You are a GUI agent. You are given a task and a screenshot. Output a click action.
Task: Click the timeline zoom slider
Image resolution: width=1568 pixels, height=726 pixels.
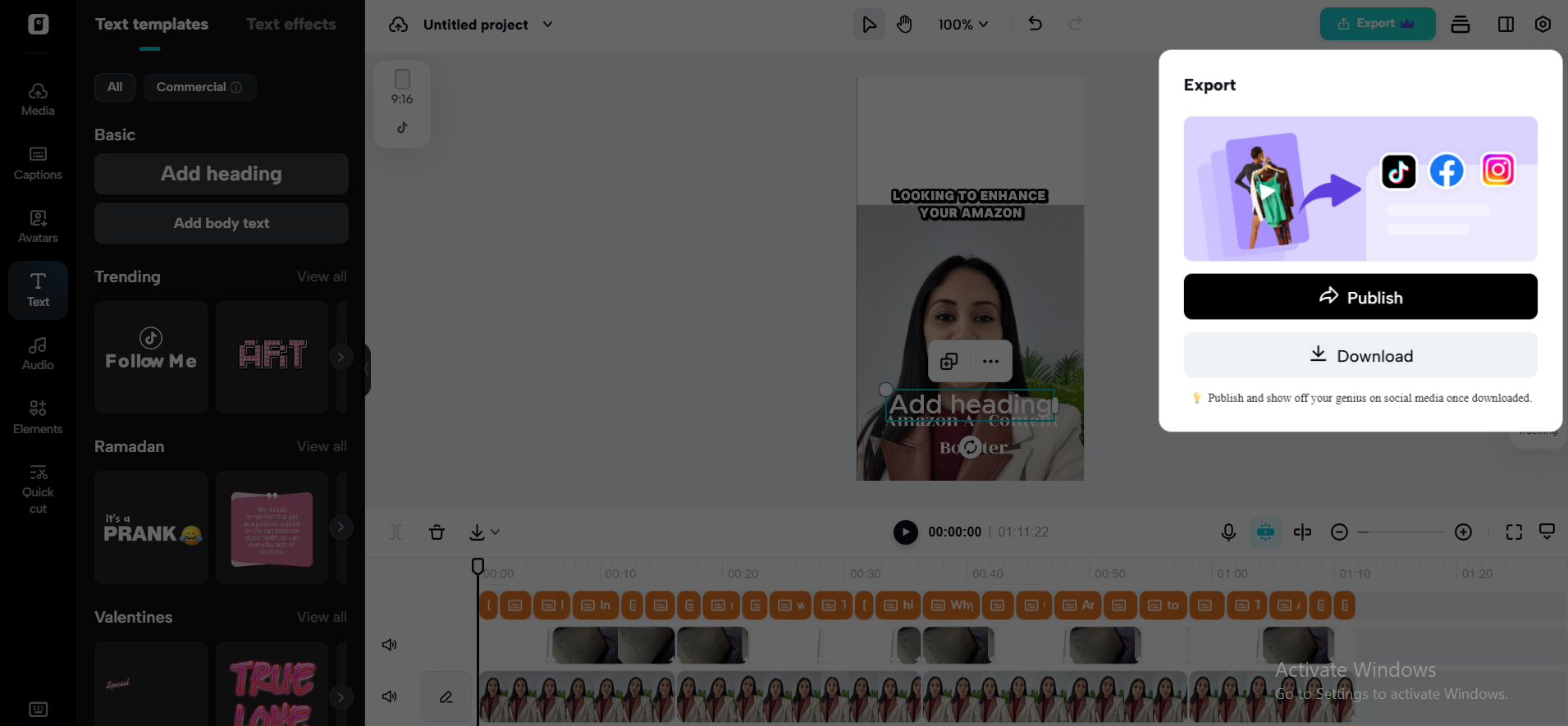[1401, 532]
